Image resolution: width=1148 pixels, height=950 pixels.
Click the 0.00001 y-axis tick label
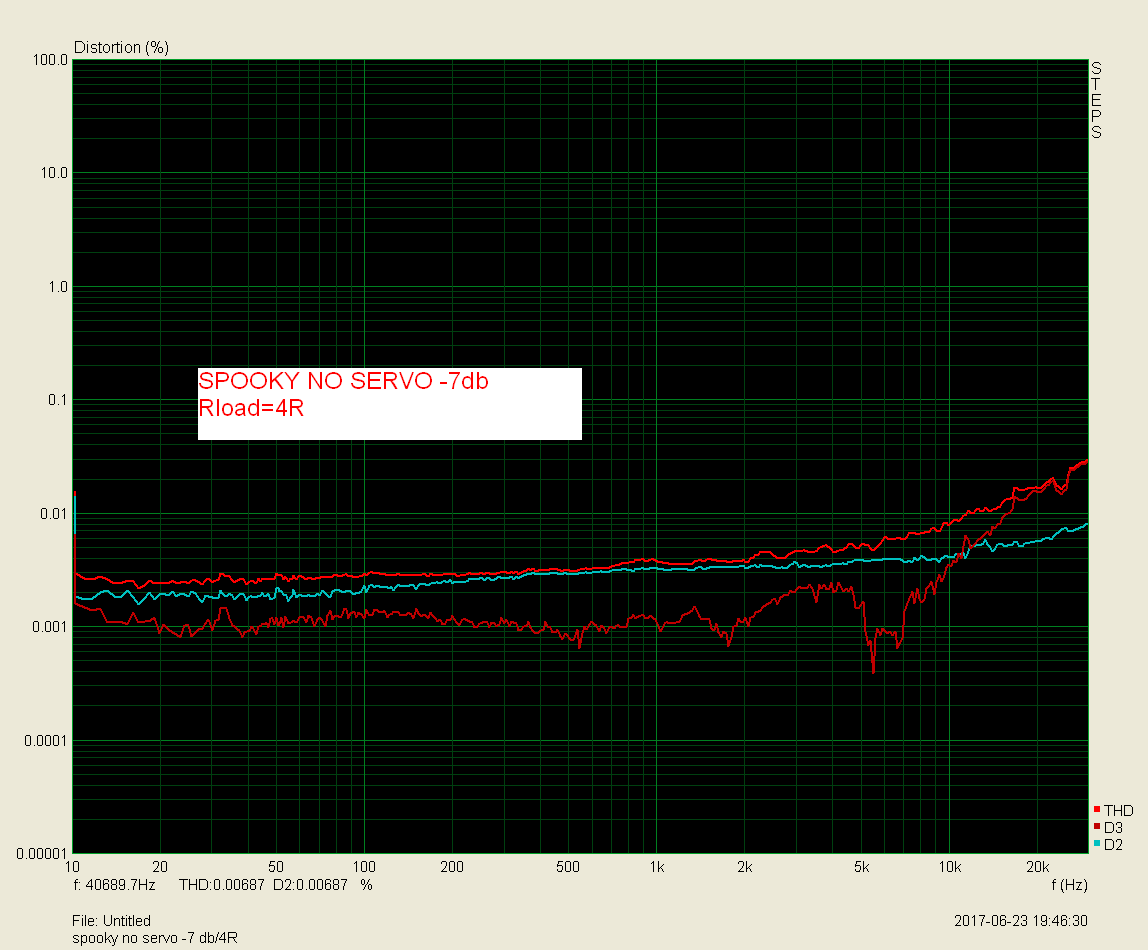point(42,853)
